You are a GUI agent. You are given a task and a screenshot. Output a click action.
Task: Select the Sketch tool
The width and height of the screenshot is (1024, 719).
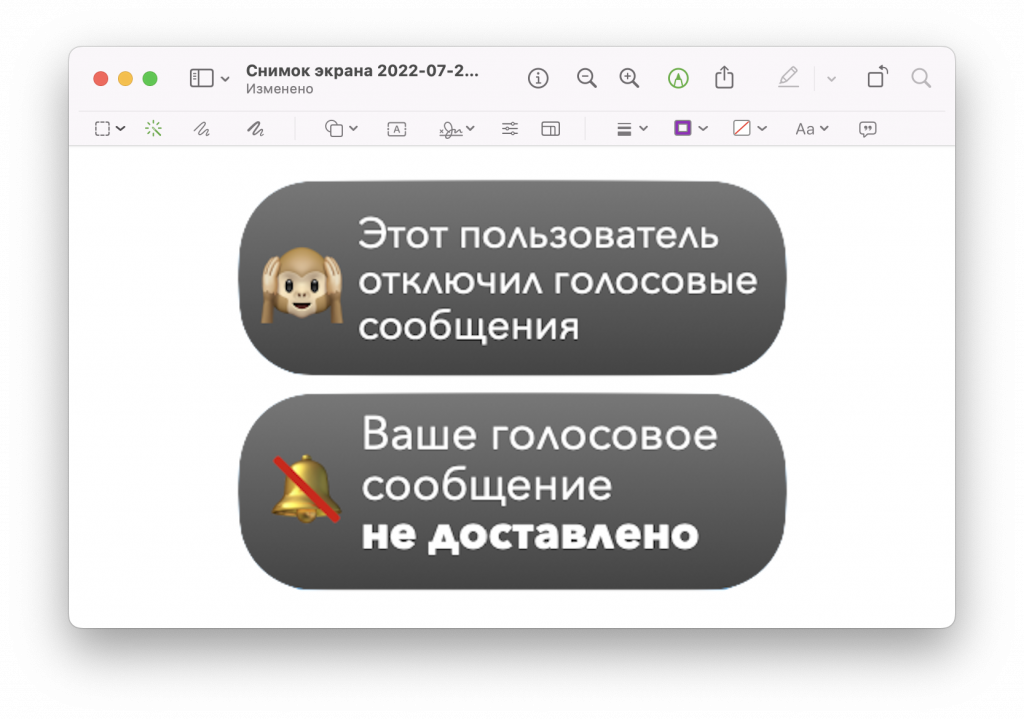click(202, 129)
